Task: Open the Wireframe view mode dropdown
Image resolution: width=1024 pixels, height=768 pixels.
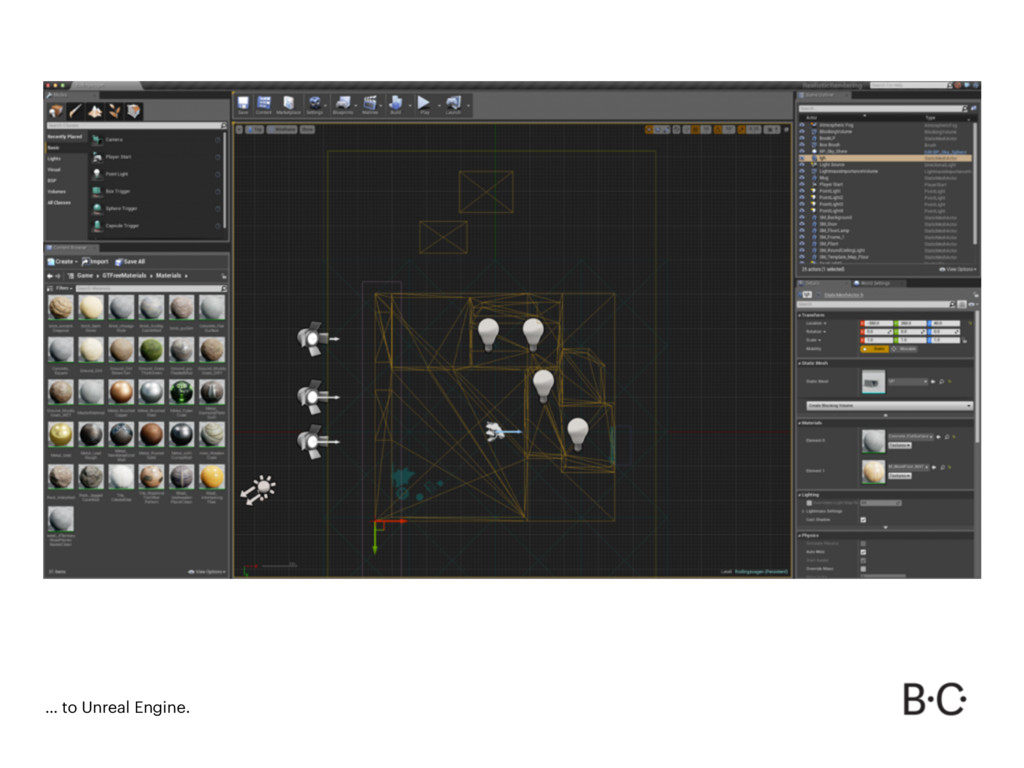Action: pyautogui.click(x=282, y=130)
